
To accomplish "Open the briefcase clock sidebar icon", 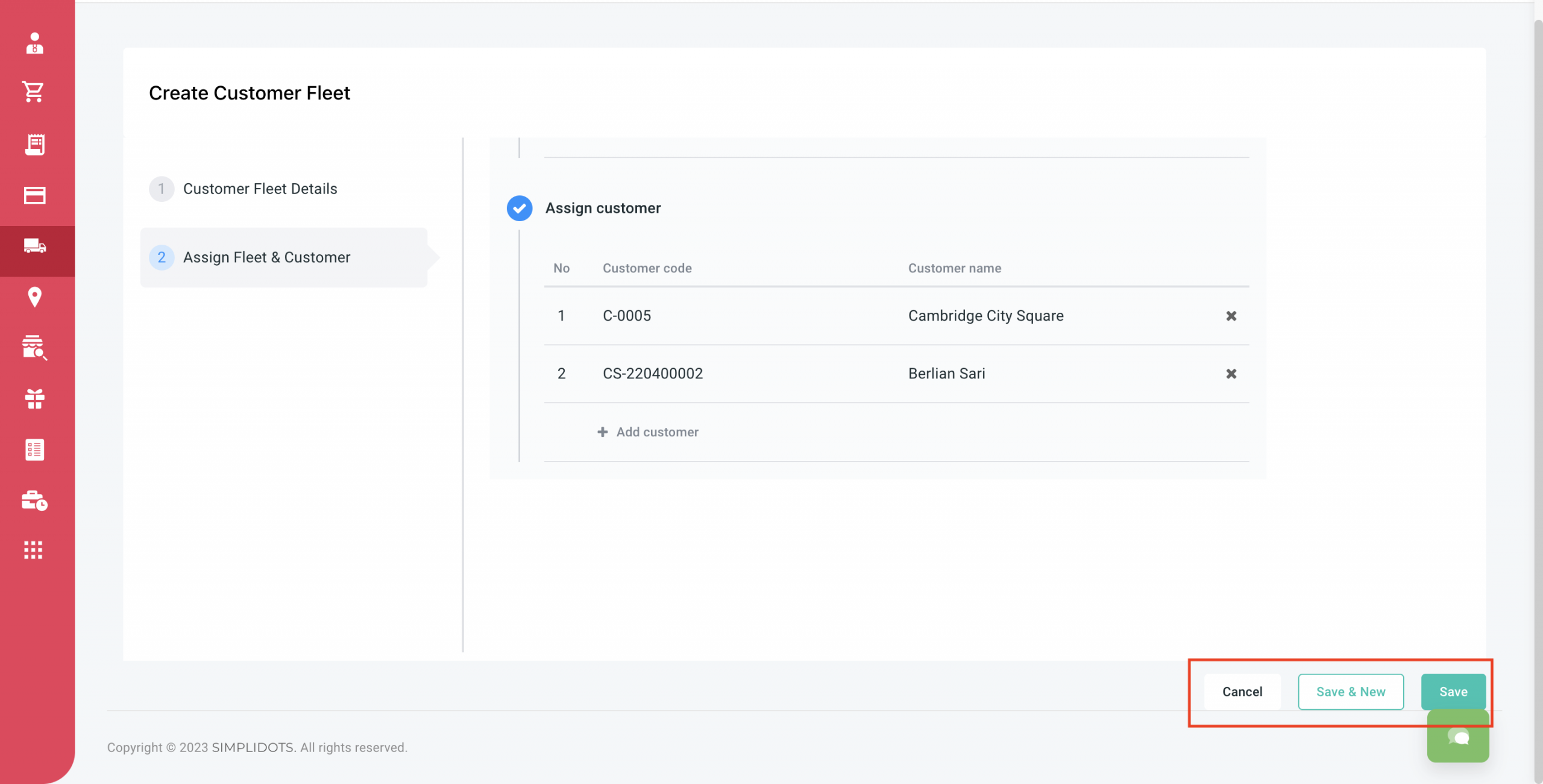I will point(34,501).
